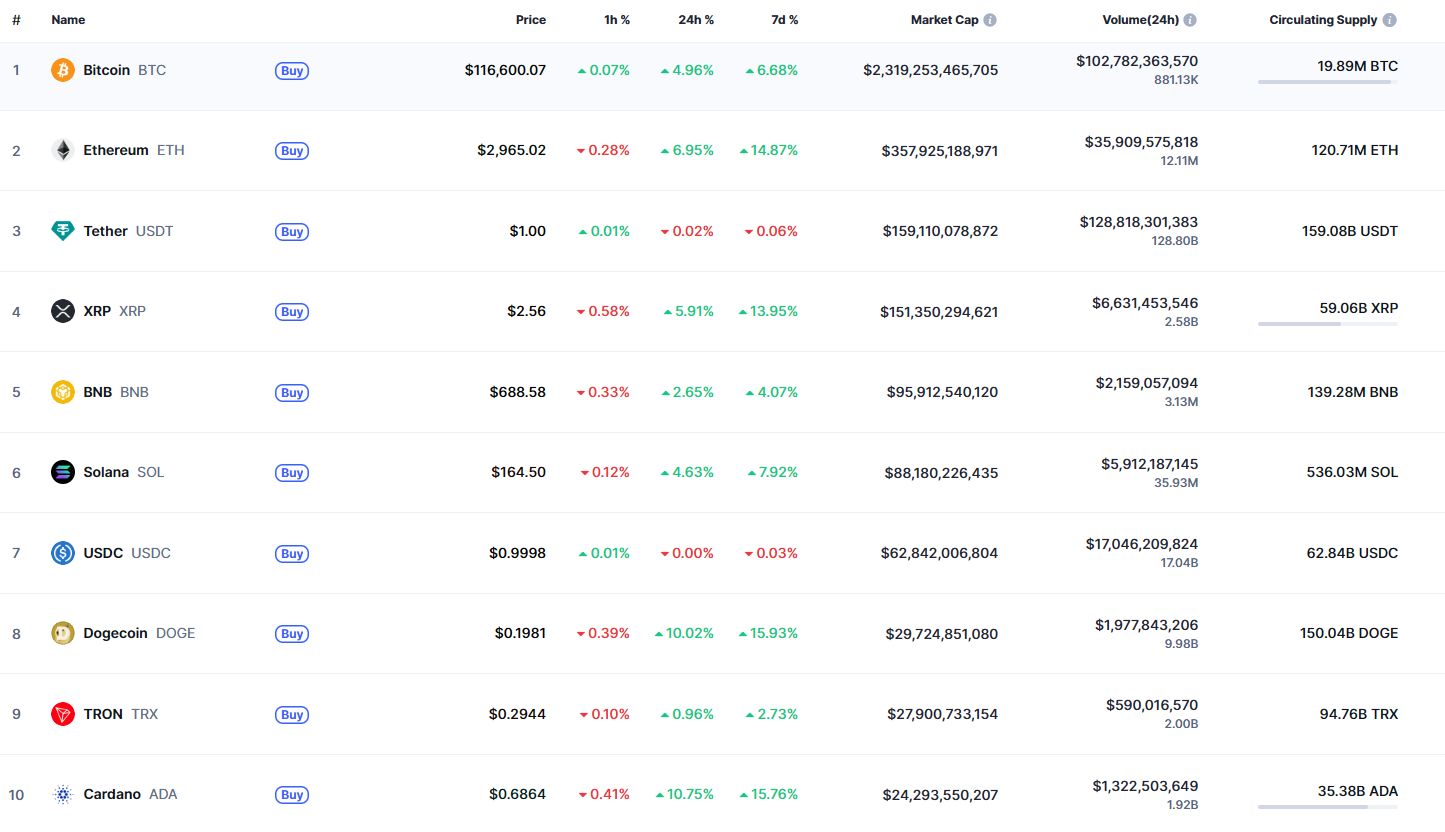Click Tether 24h volume $128,818,301,383

[1139, 222]
